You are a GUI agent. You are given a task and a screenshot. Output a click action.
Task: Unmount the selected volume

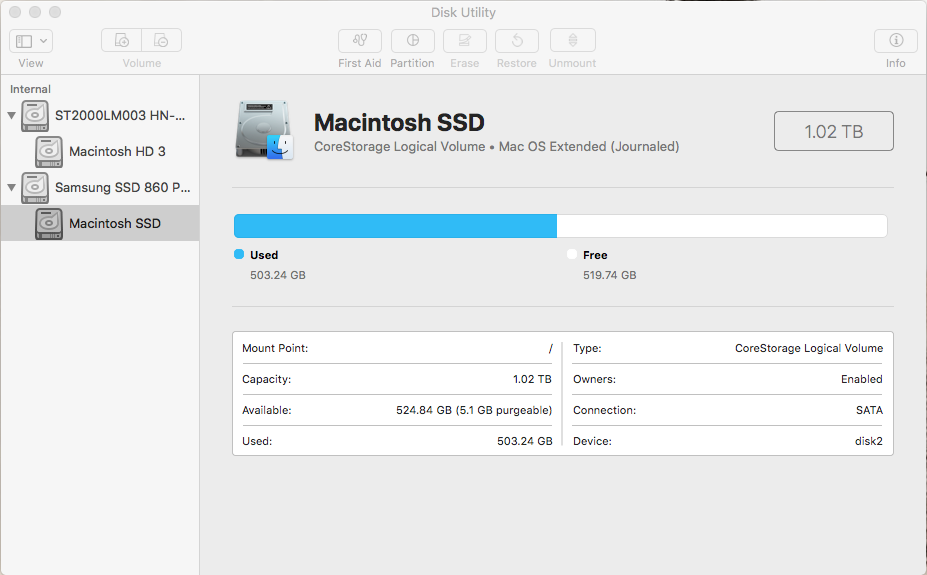[572, 41]
